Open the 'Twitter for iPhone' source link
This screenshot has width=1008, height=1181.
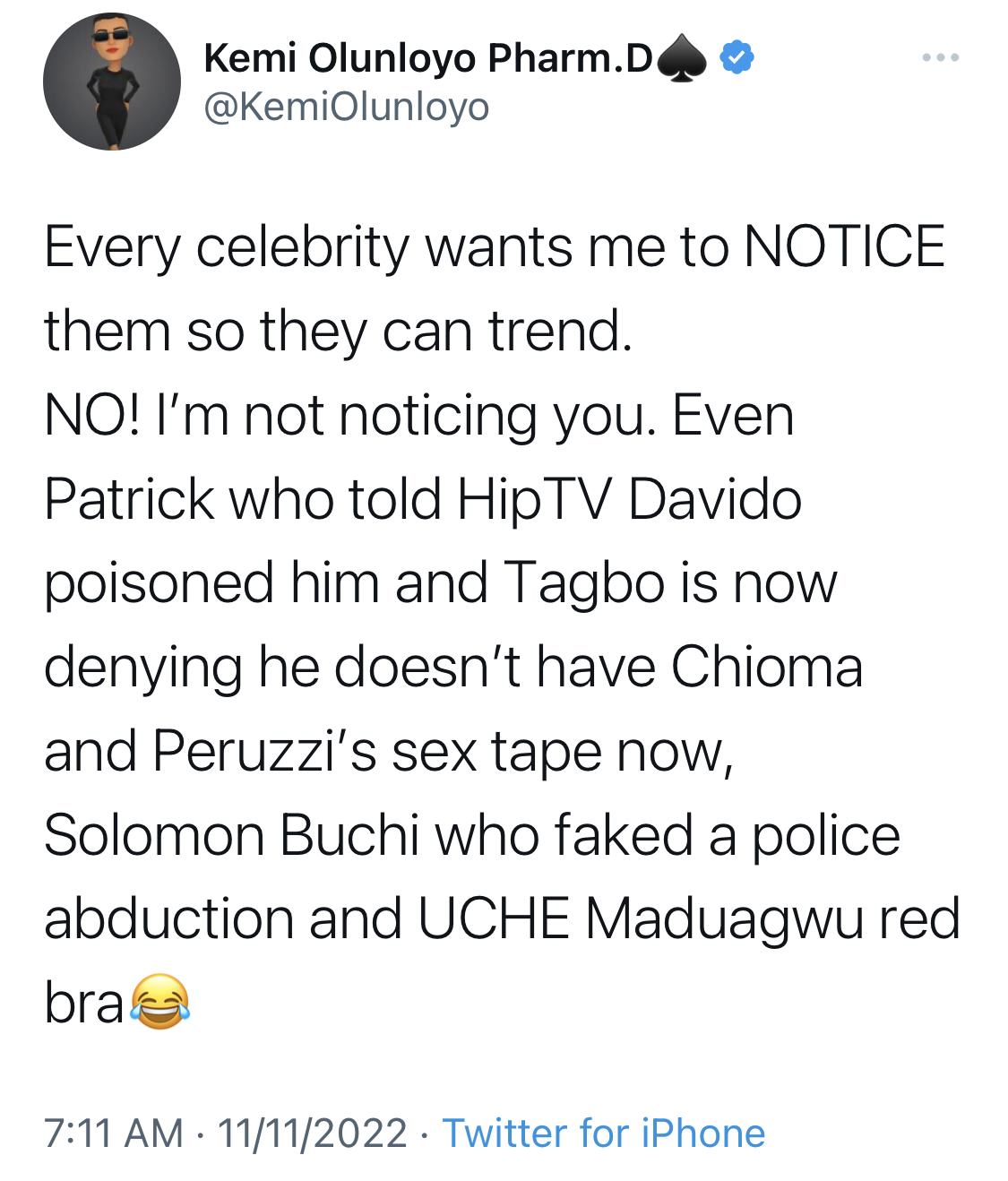pyautogui.click(x=604, y=1134)
